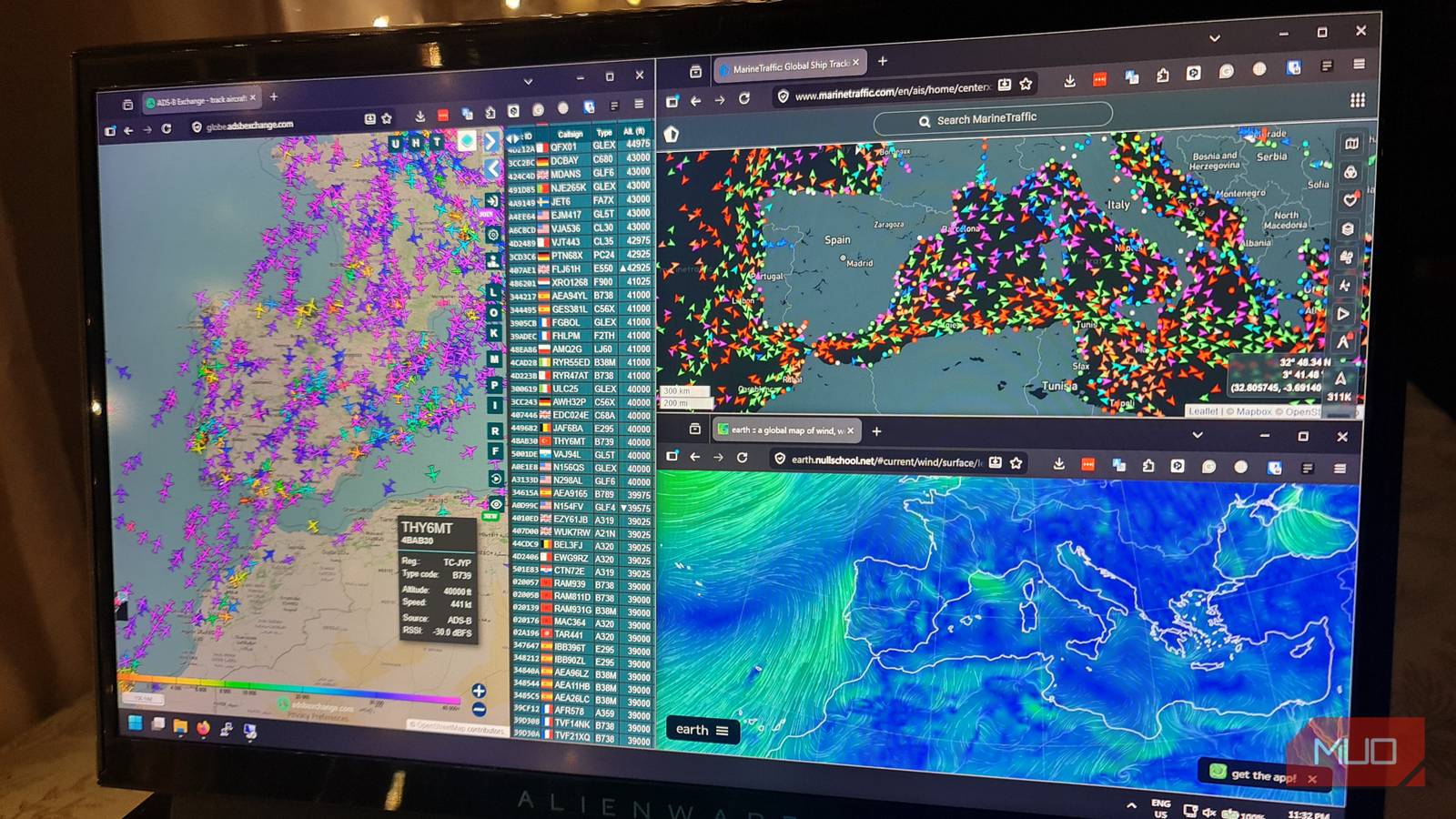Select the QFX01 aircraft row

tap(580, 146)
